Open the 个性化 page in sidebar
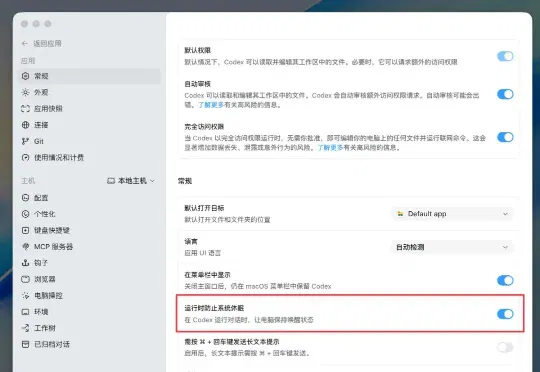This screenshot has height=372, width=540. tap(90, 214)
